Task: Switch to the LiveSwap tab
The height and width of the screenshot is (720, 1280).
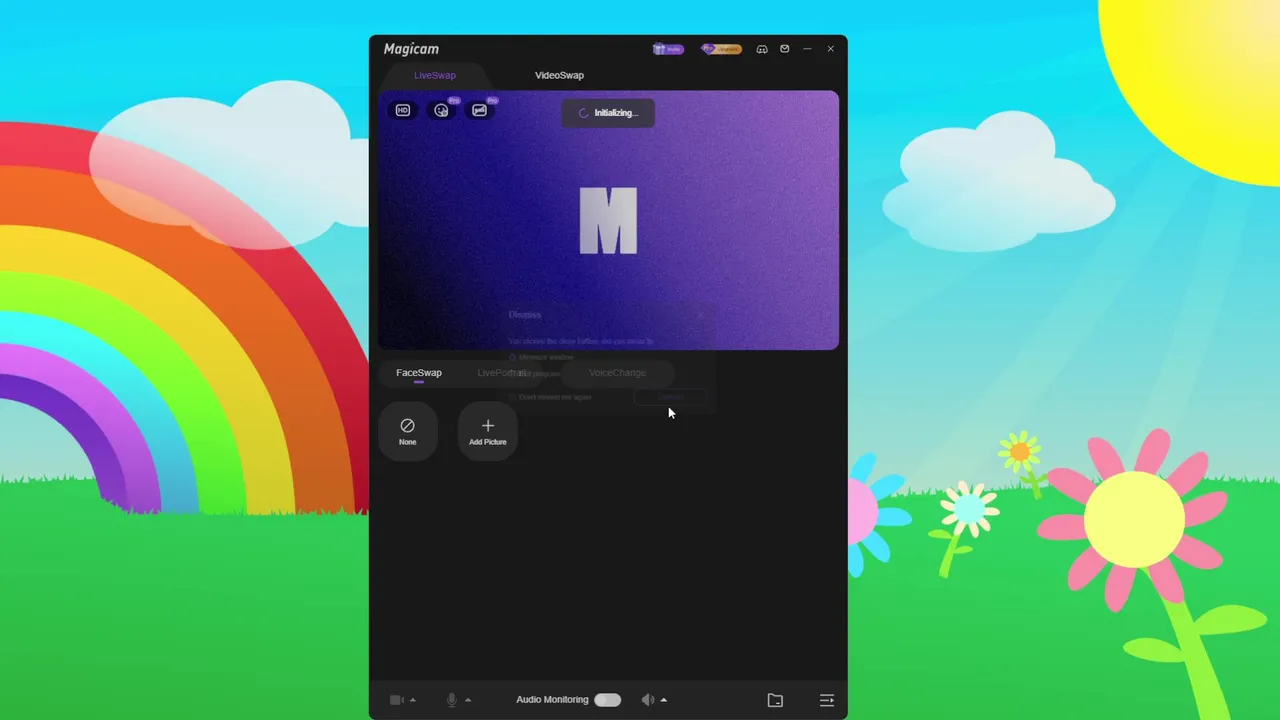Action: (435, 75)
